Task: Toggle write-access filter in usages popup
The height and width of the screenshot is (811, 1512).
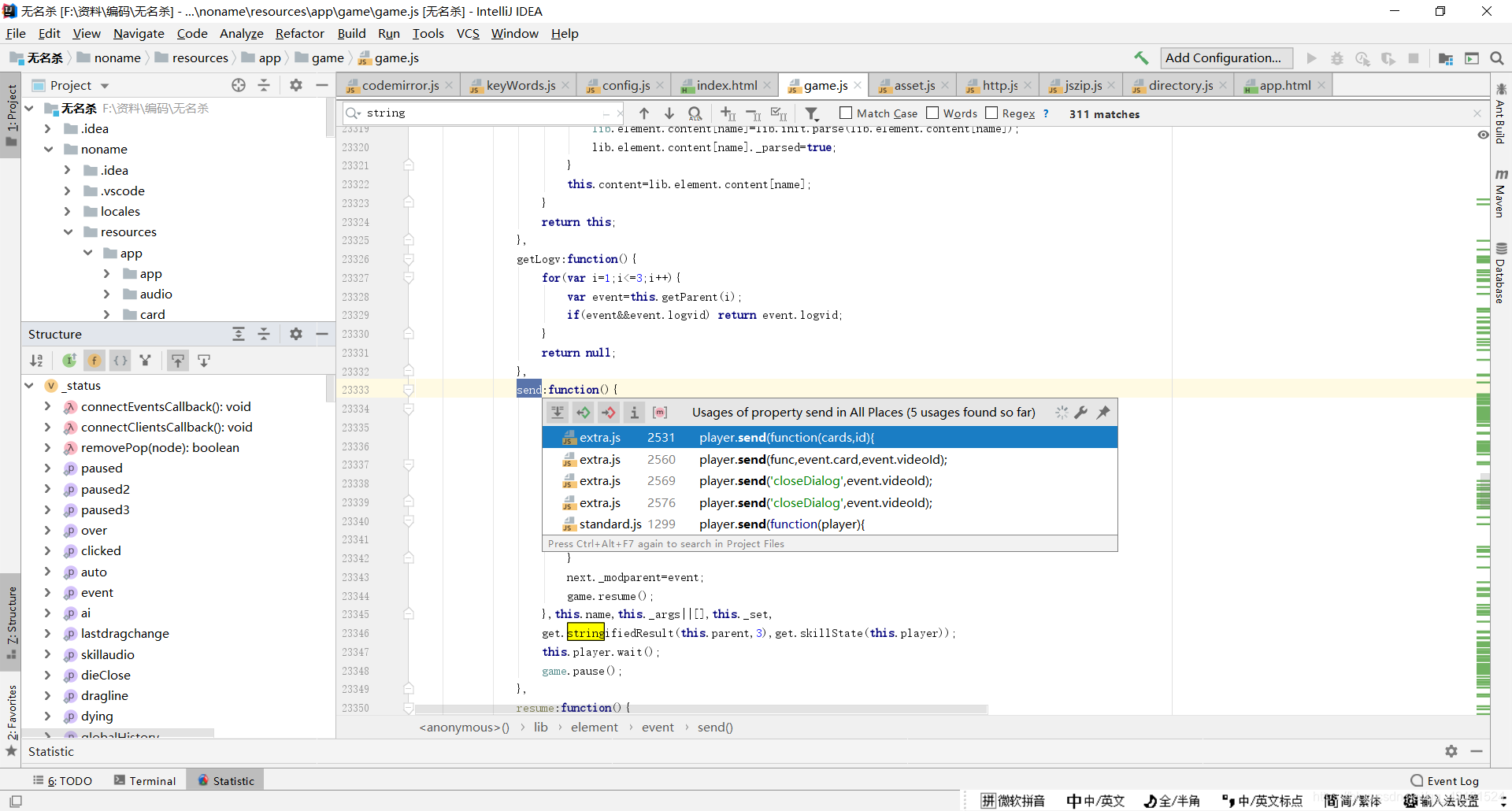Action: 609,413
